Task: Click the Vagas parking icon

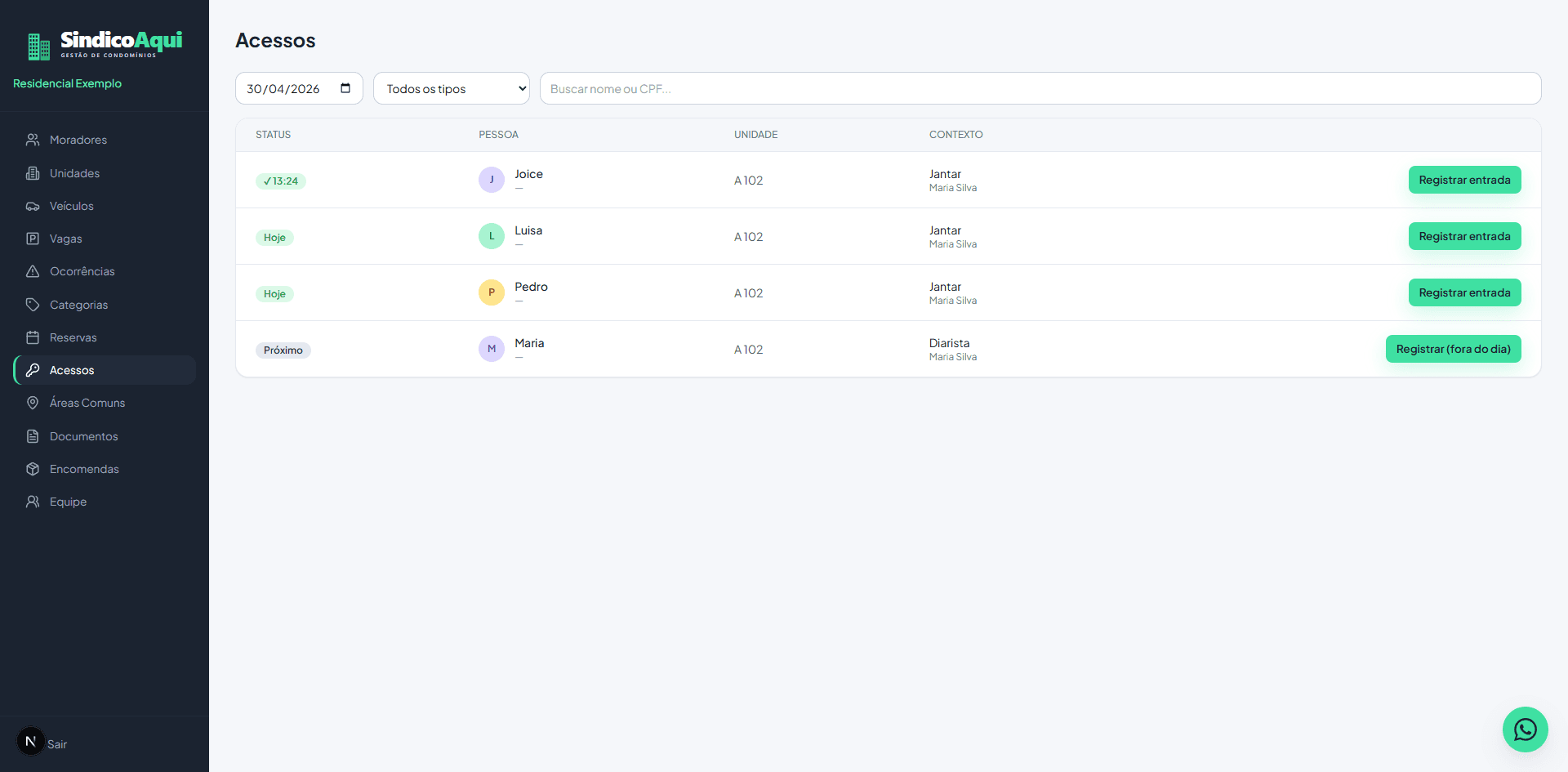Action: pyautogui.click(x=33, y=239)
